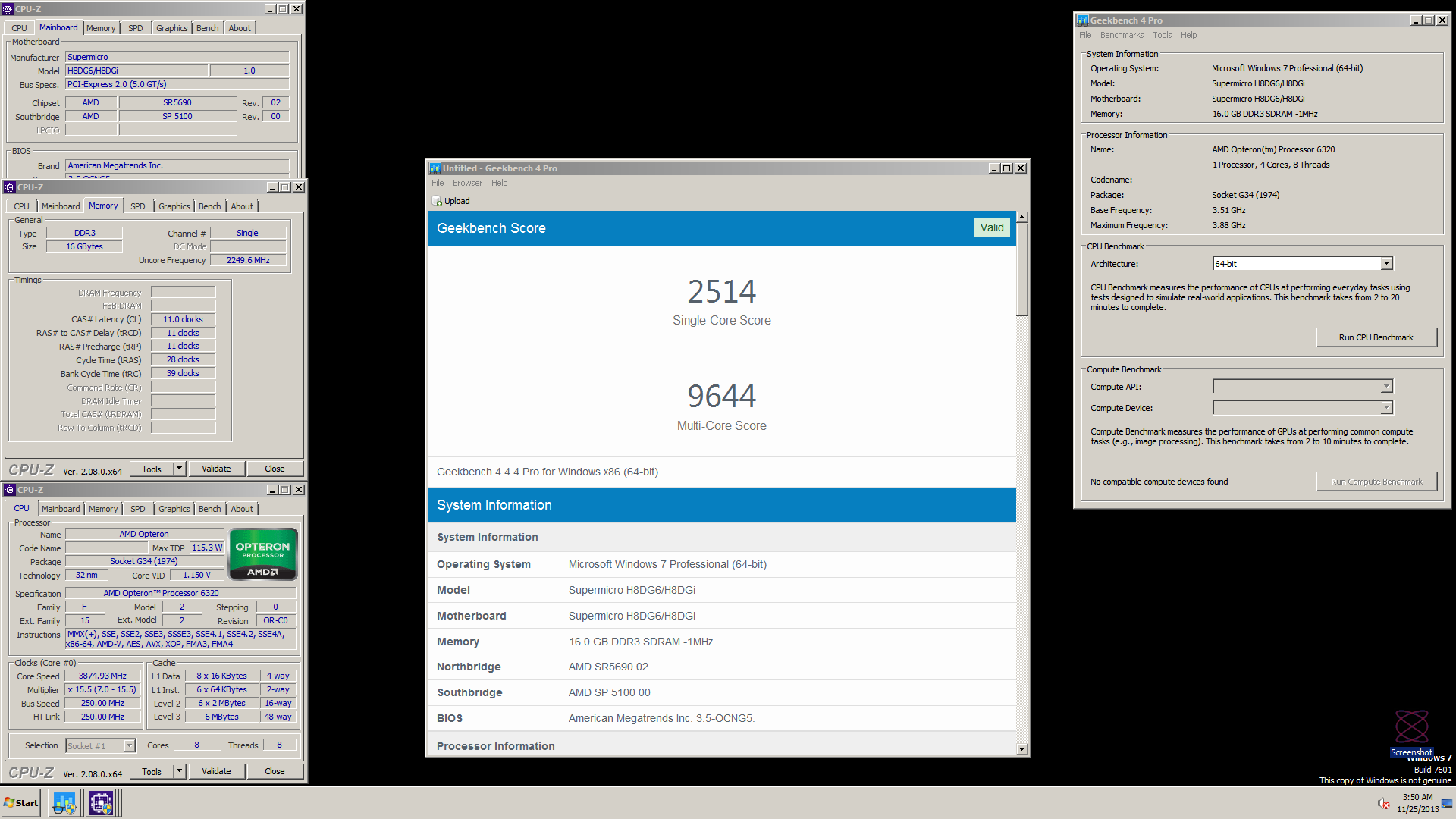
Task: Open Memory tab in CPU-Z CPU window
Action: 103,509
